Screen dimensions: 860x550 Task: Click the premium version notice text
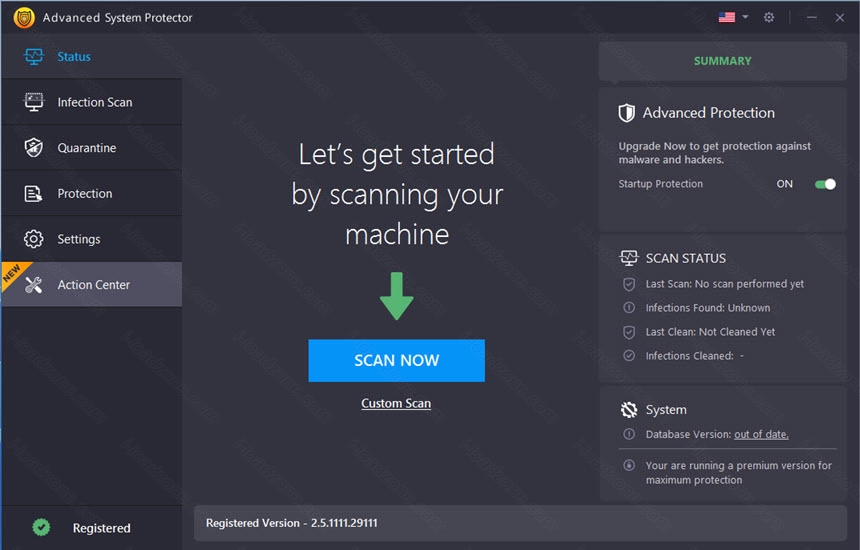click(739, 473)
